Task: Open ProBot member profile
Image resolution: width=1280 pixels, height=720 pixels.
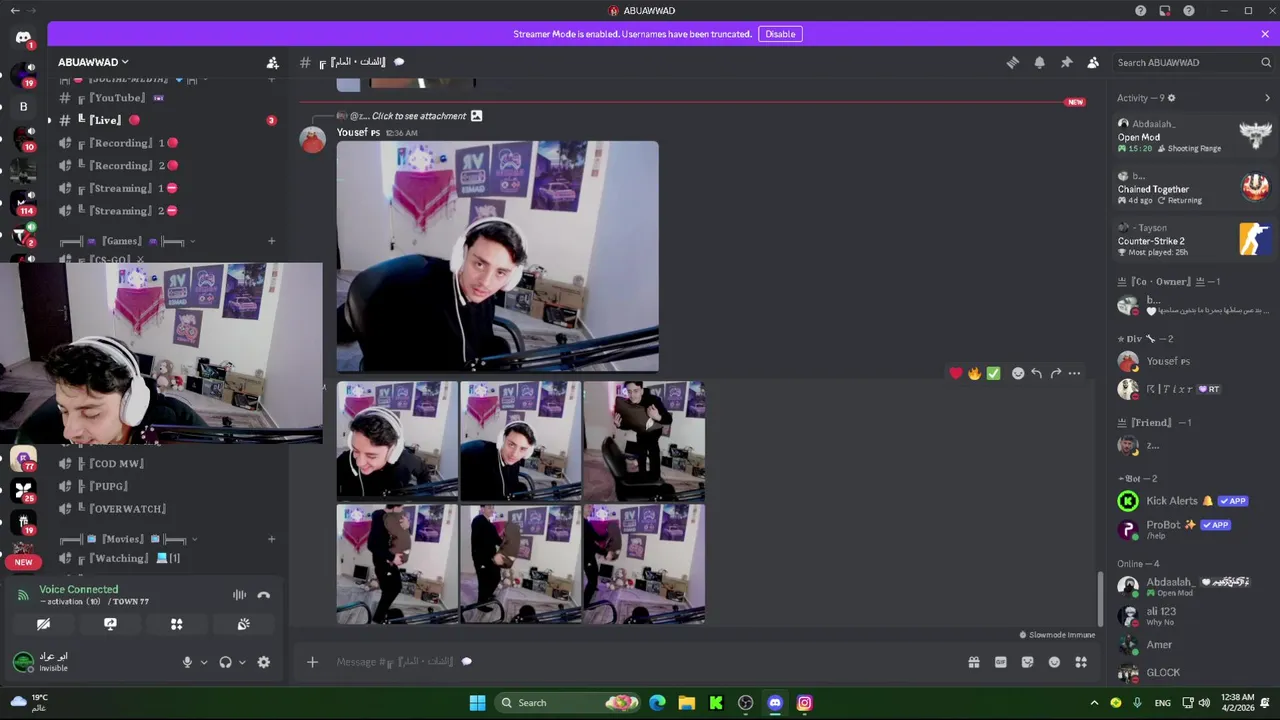Action: coord(1194,529)
